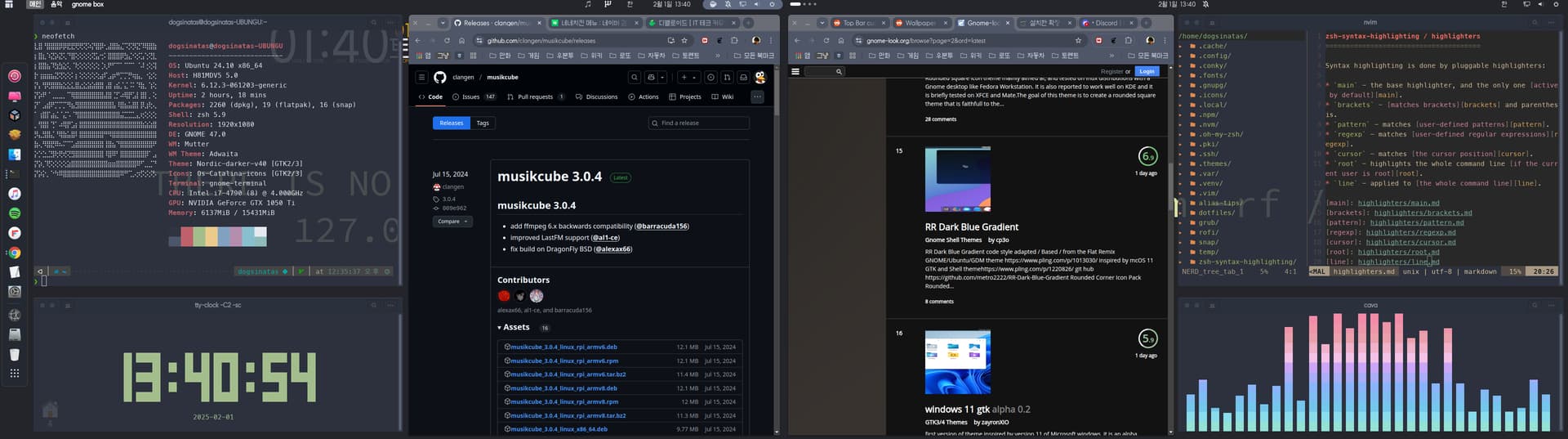
Task: Open GitHub notifications inbox icon
Action: 743,77
